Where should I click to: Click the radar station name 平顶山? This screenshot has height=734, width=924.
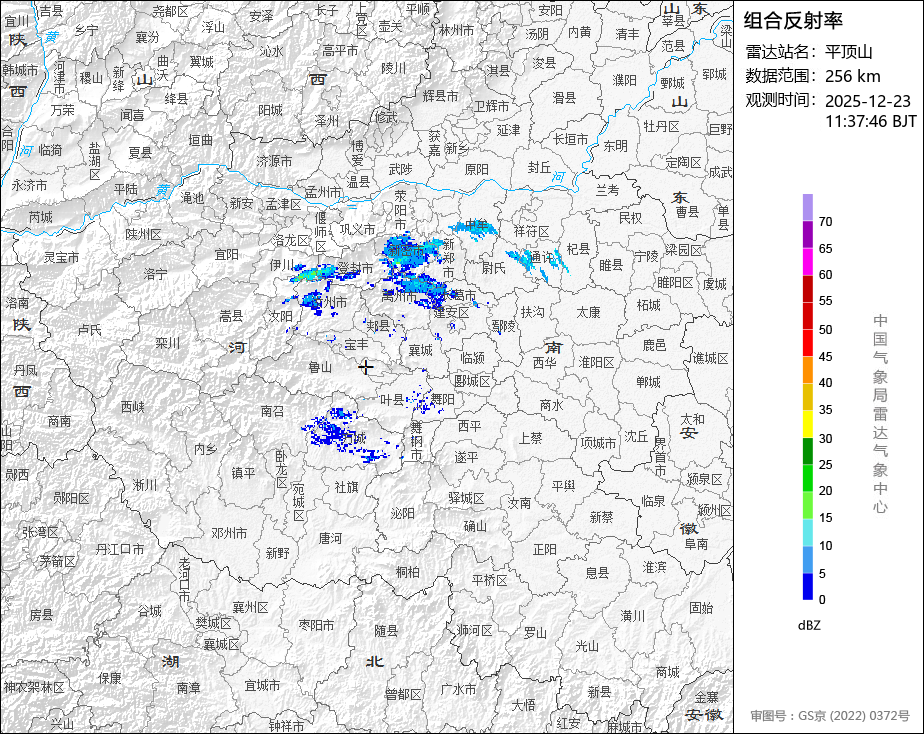click(848, 52)
